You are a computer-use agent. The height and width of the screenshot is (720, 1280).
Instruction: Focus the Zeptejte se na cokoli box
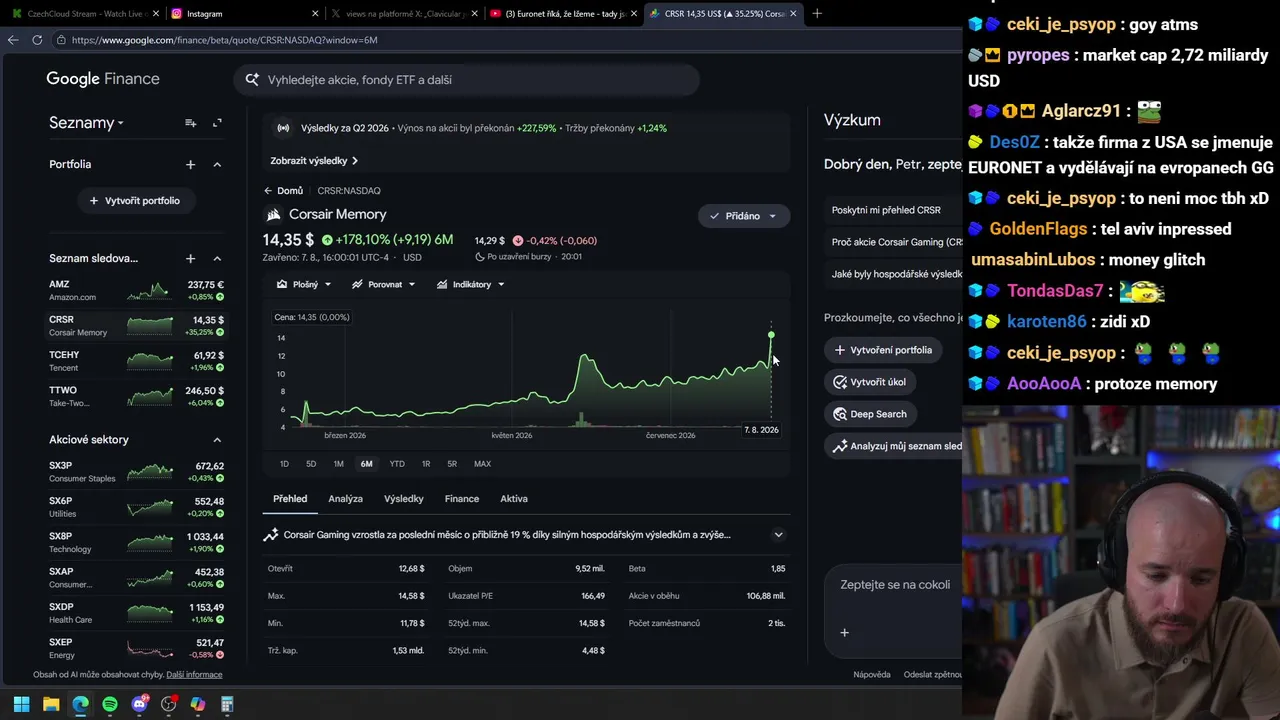point(894,585)
